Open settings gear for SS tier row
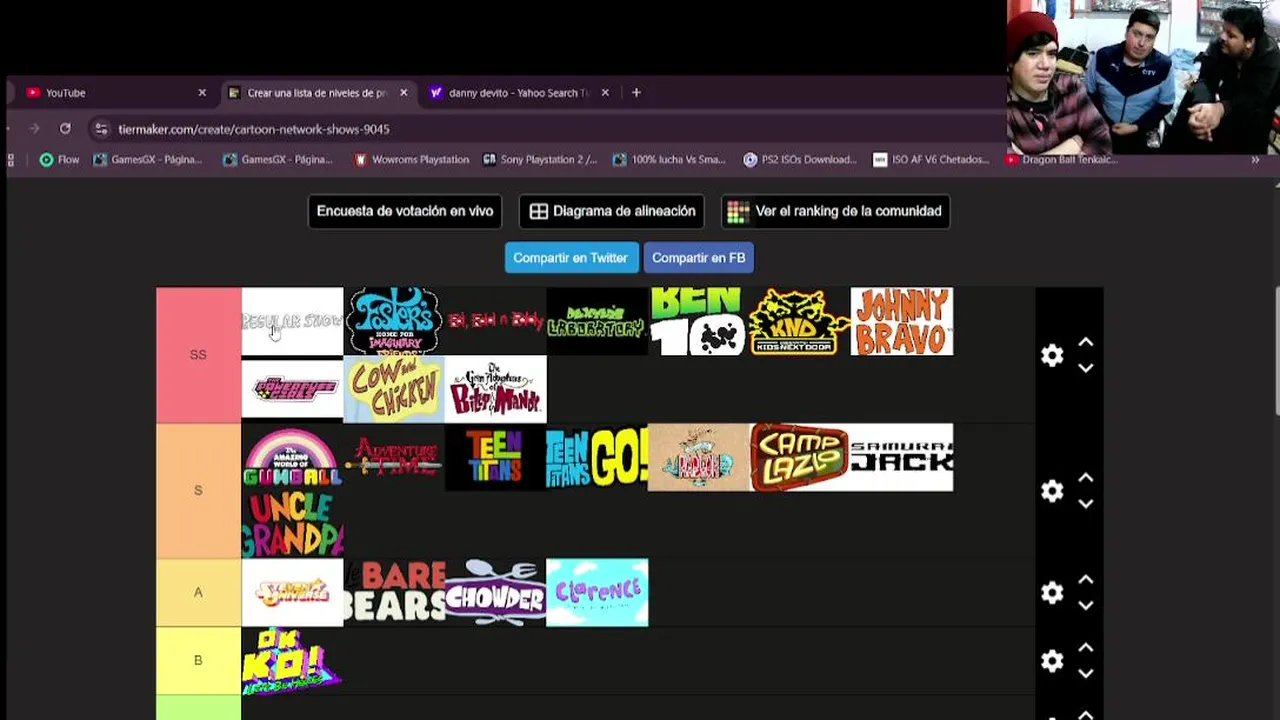 click(1052, 355)
